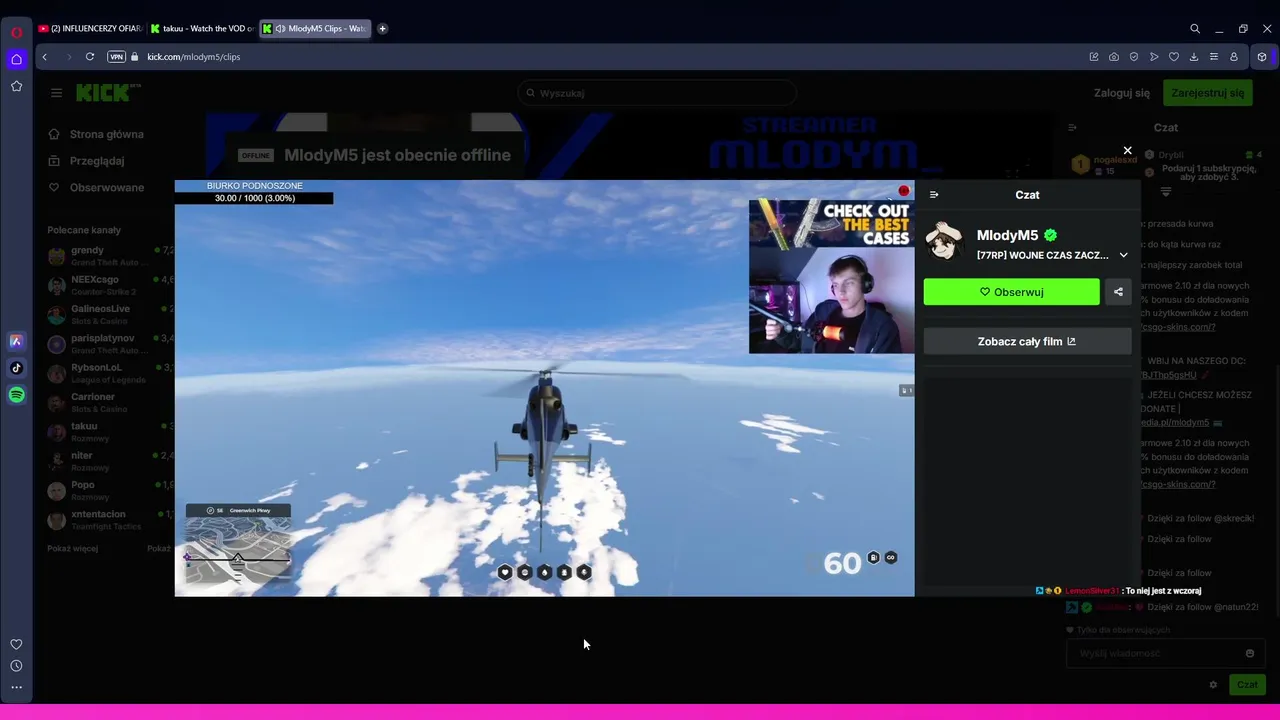Image resolution: width=1280 pixels, height=720 pixels.
Task: Go back to previous page
Action: click(x=44, y=57)
